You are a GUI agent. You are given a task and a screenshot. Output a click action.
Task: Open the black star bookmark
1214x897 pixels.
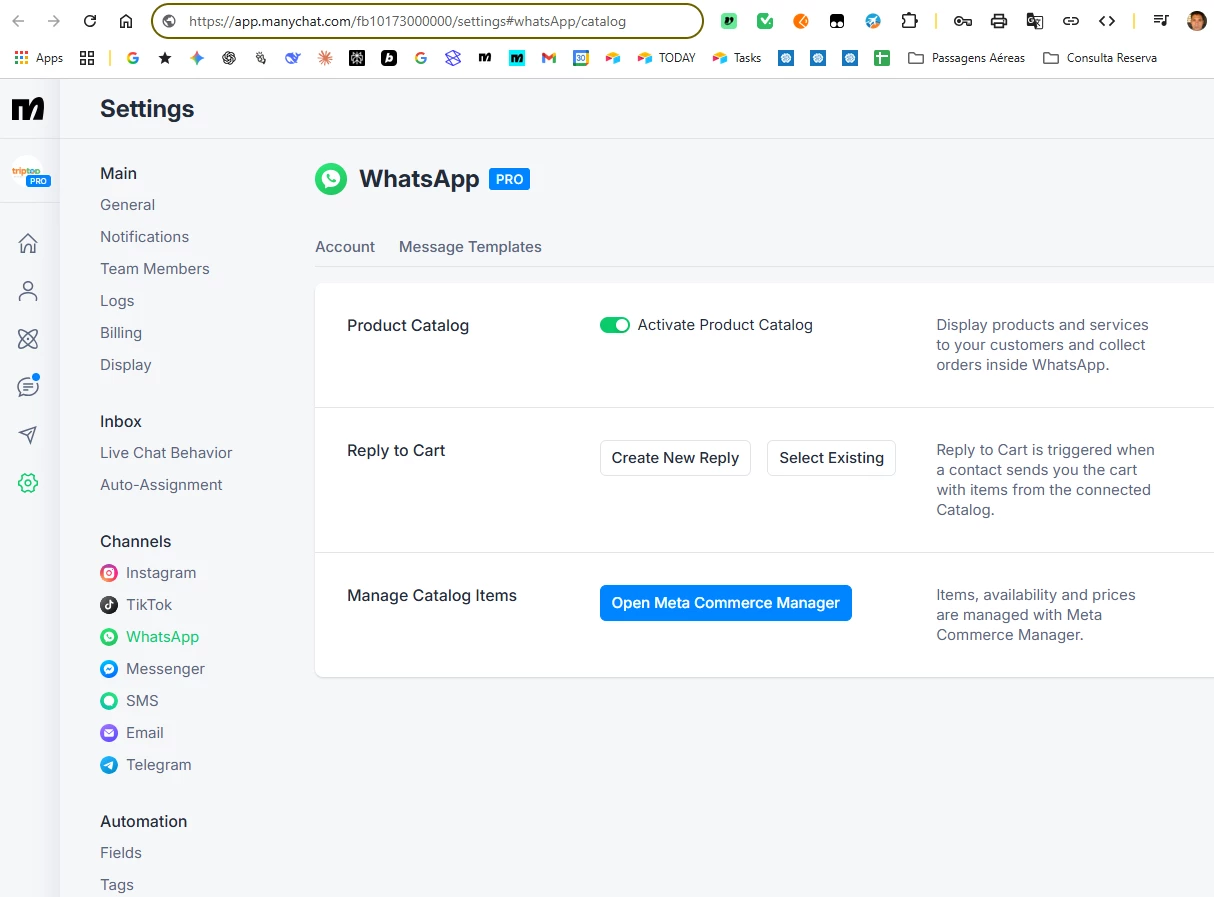point(165,58)
